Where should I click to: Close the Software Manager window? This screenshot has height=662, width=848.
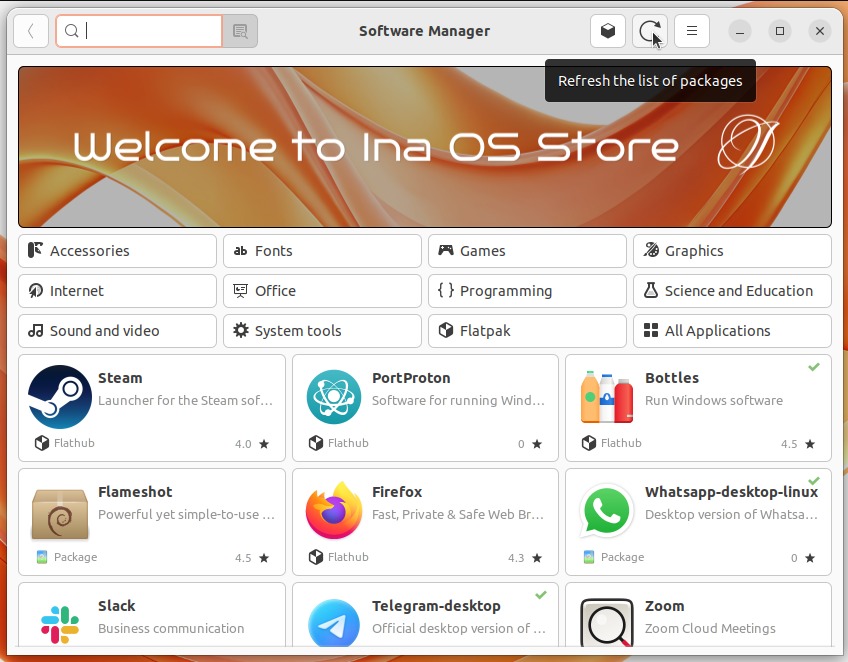click(820, 31)
